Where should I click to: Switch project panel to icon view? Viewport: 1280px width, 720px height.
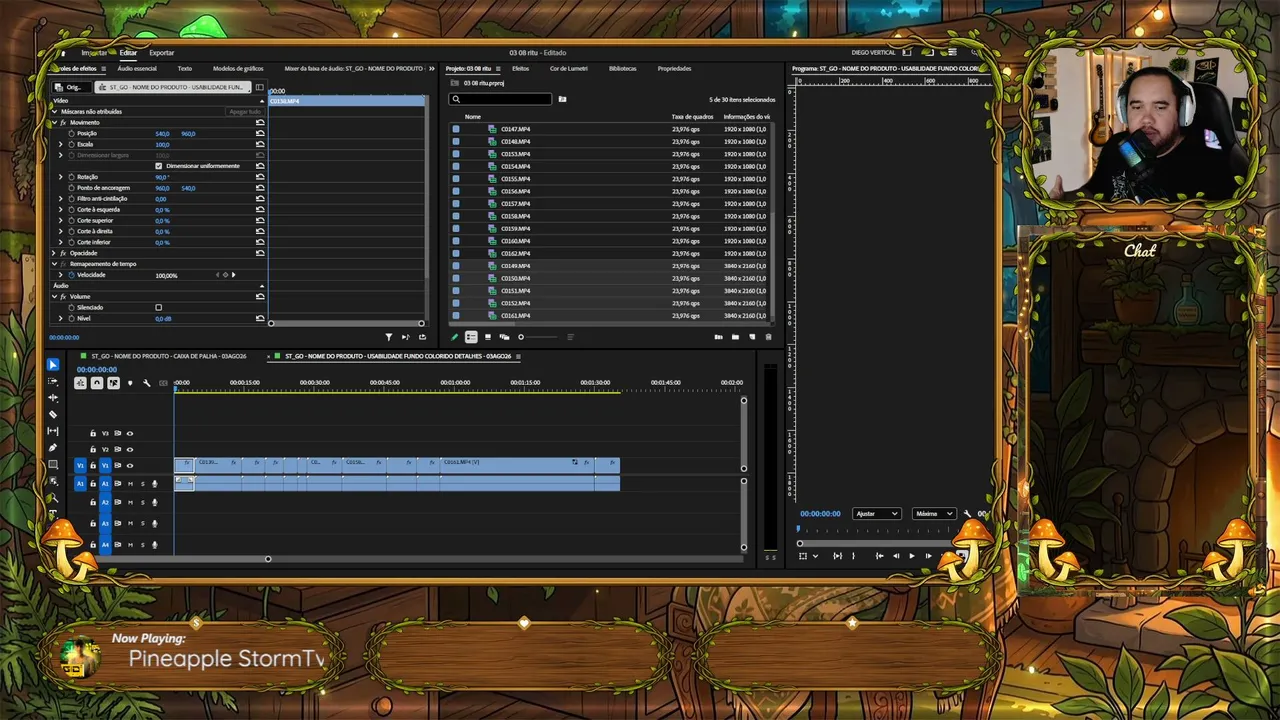[488, 337]
